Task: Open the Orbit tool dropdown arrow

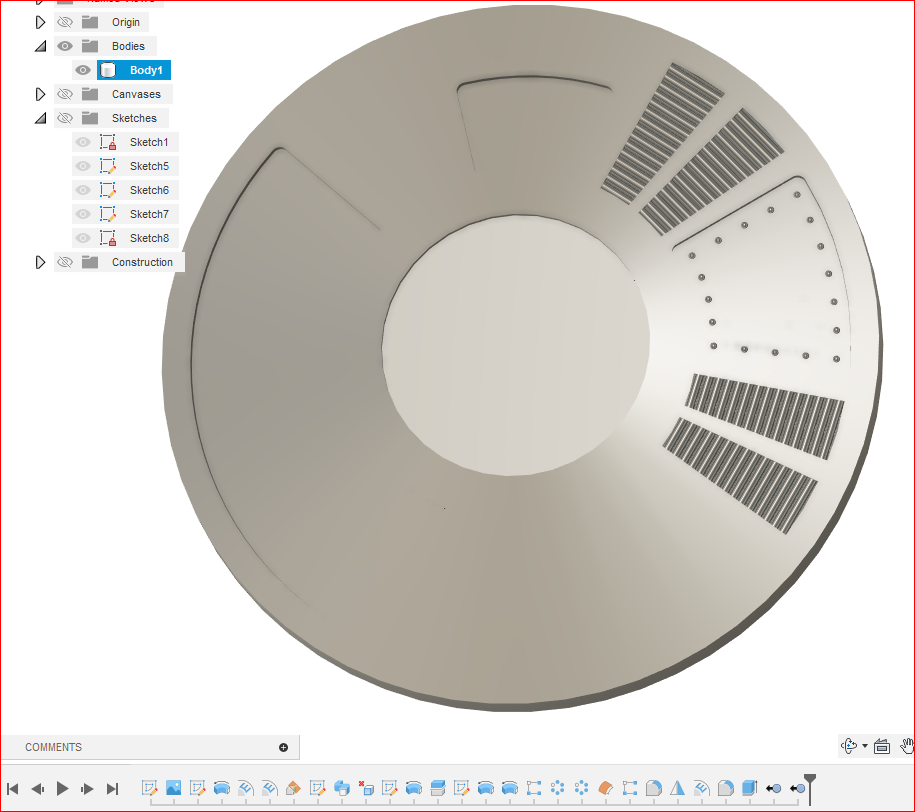Action: pos(865,746)
